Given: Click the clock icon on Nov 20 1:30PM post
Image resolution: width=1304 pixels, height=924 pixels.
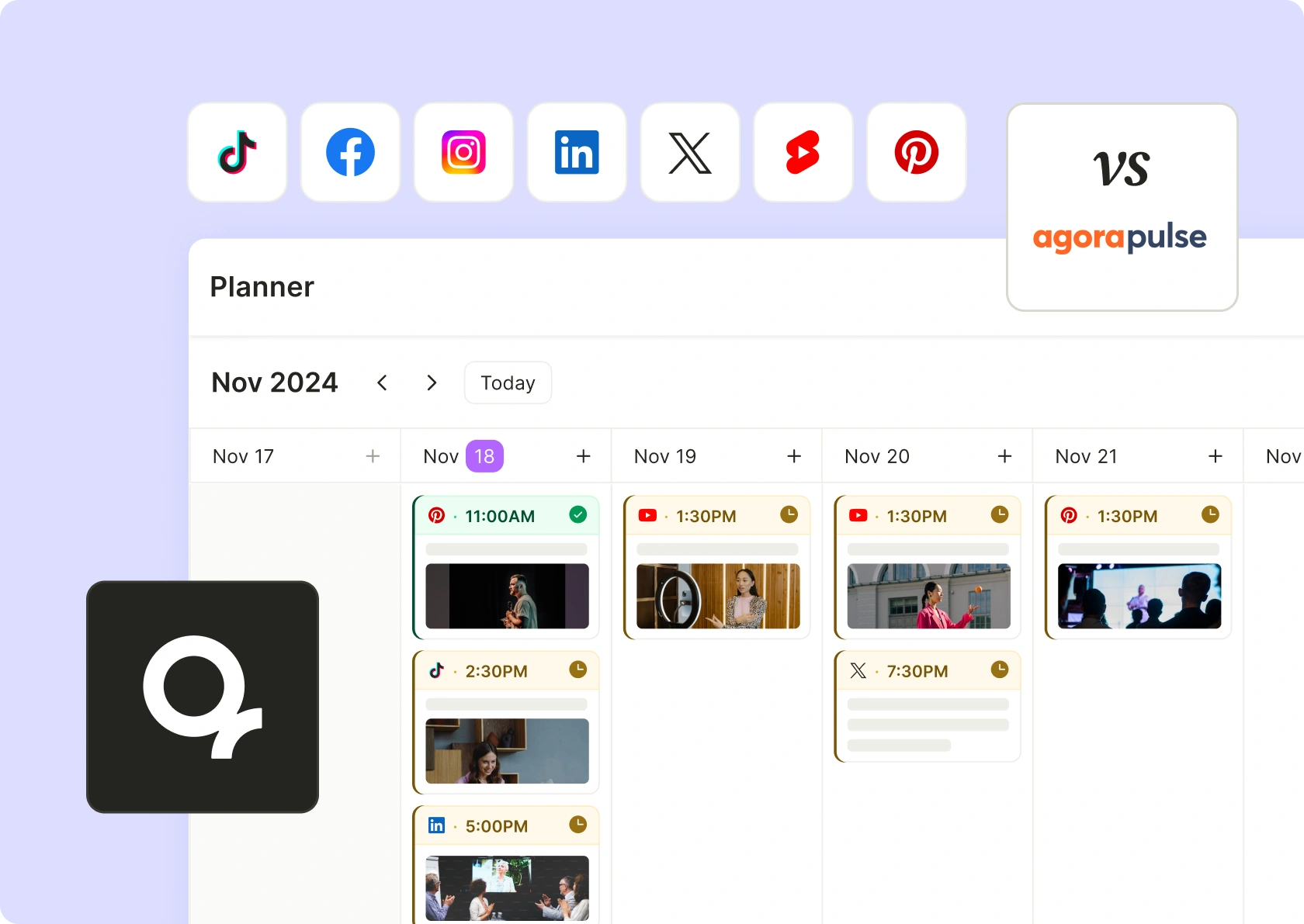Looking at the screenshot, I should click(1000, 514).
